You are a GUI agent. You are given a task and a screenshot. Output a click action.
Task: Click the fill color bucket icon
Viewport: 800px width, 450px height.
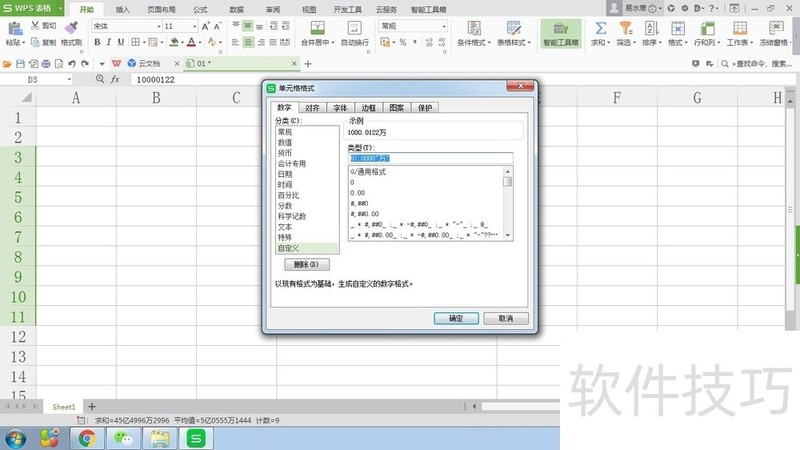[x=174, y=42]
